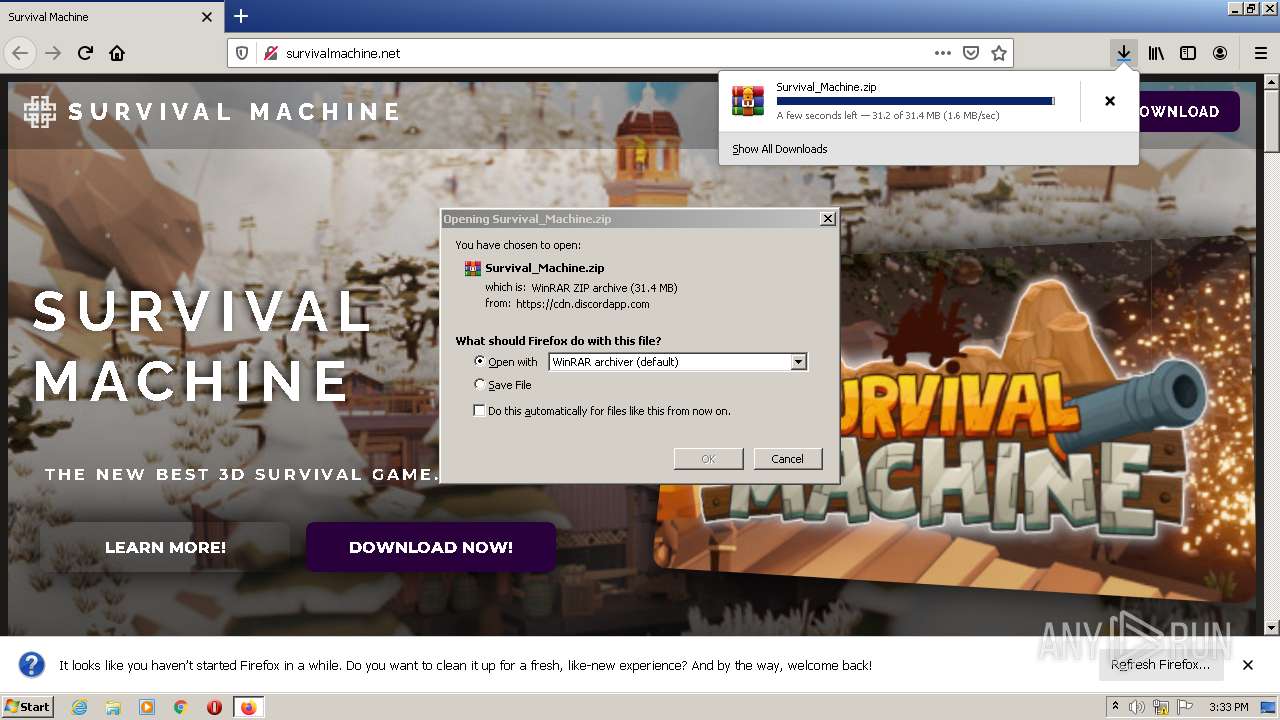Show sidebars icon in toolbar
1280x720 pixels.
(x=1188, y=53)
